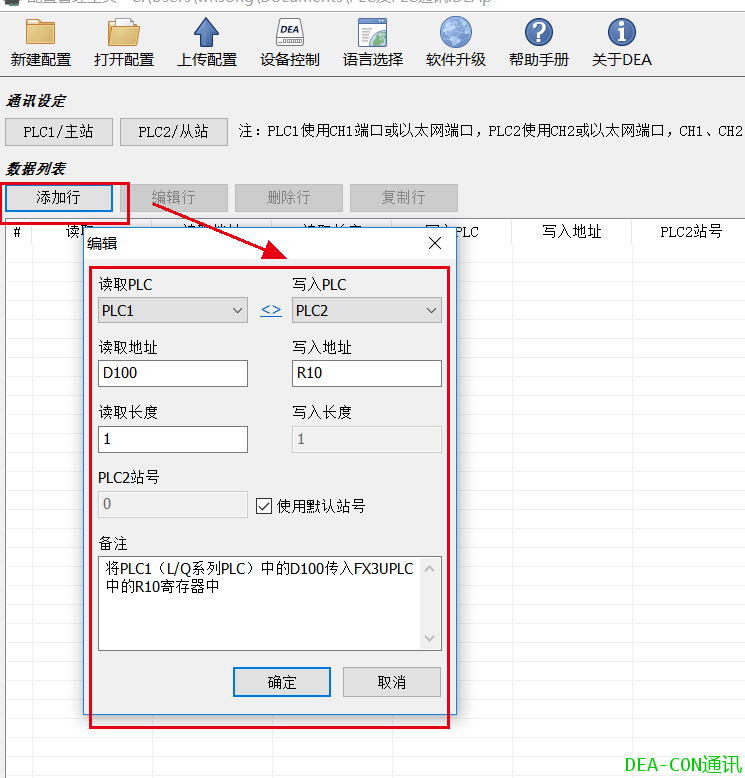
Task: Click the PLC2站号 column header
Action: [x=691, y=232]
